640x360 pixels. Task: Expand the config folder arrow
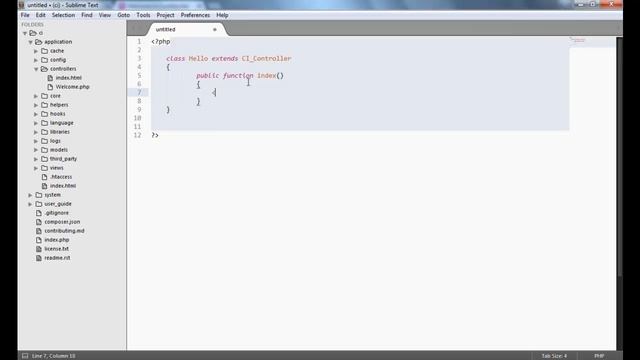[x=36, y=60]
